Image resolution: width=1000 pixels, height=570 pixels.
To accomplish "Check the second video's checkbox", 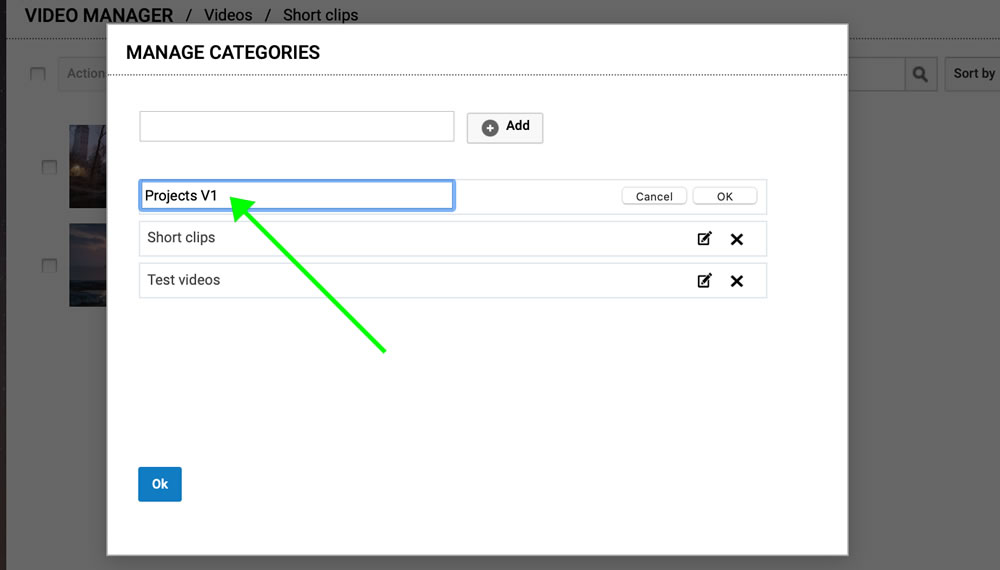I will click(49, 265).
